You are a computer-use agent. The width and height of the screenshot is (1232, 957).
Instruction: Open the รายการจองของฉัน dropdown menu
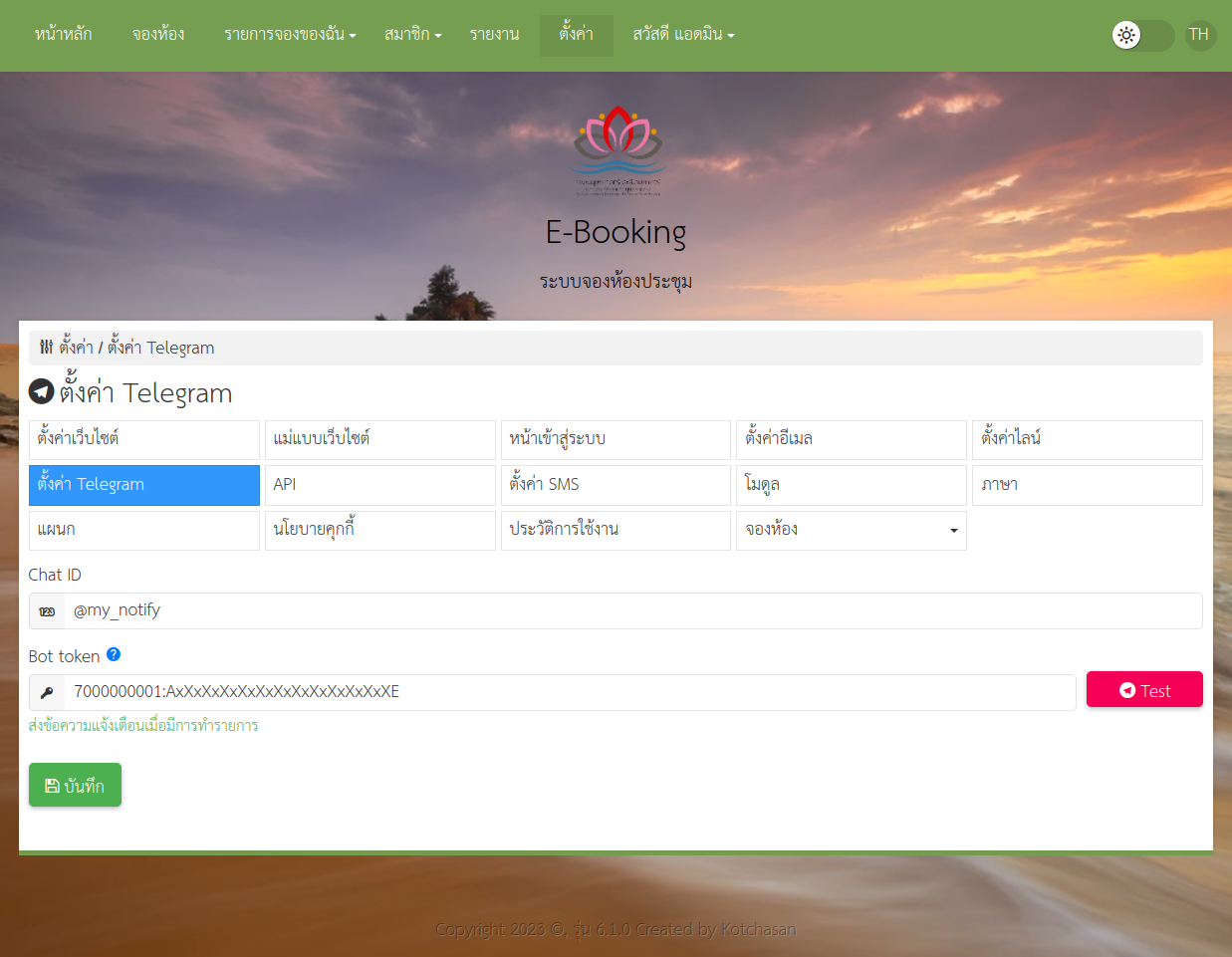pyautogui.click(x=290, y=35)
